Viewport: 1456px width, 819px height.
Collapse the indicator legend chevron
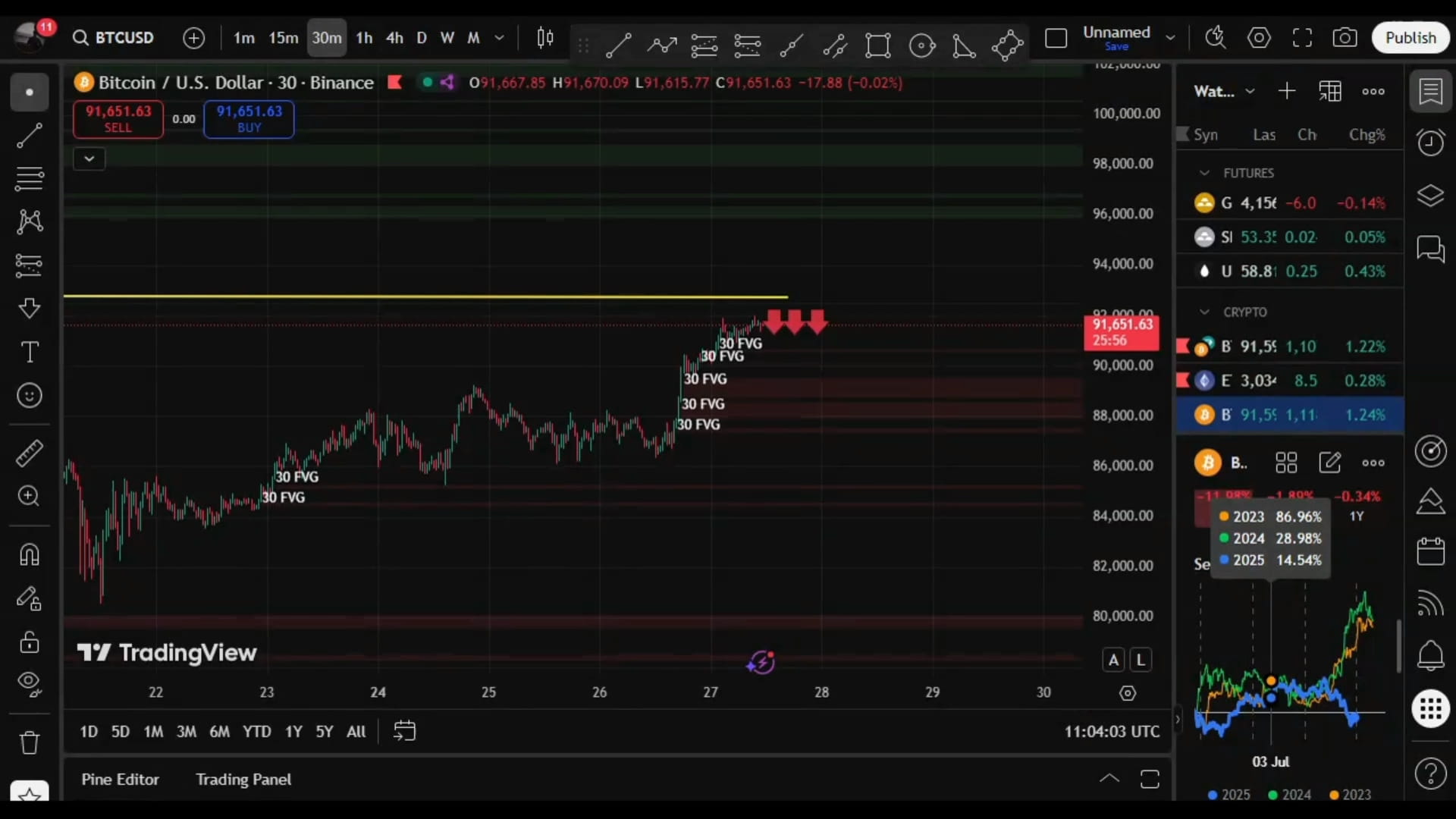tap(89, 158)
